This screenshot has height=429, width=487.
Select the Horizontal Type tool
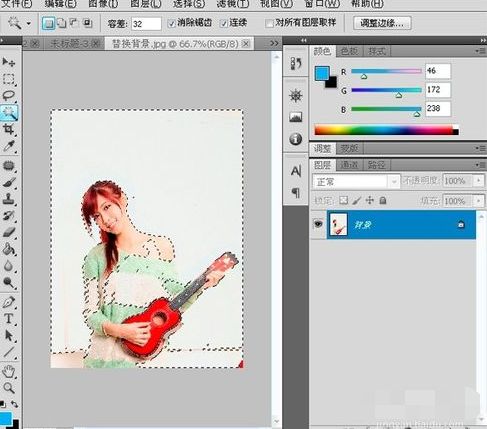[x=8, y=319]
